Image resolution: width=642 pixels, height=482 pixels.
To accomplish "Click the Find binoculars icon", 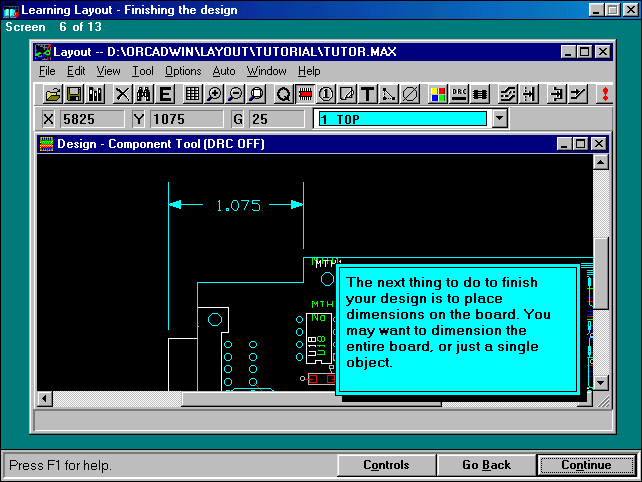I will pyautogui.click(x=143, y=94).
